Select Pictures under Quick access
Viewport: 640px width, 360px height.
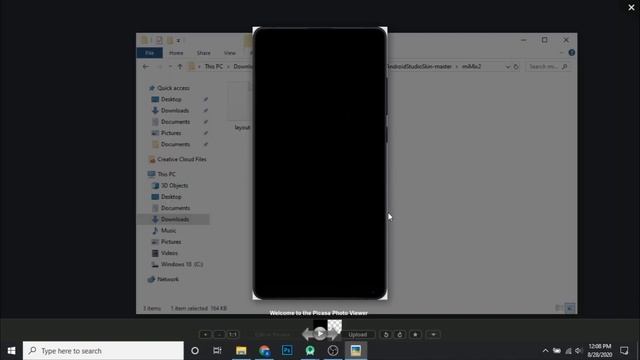pyautogui.click(x=171, y=133)
